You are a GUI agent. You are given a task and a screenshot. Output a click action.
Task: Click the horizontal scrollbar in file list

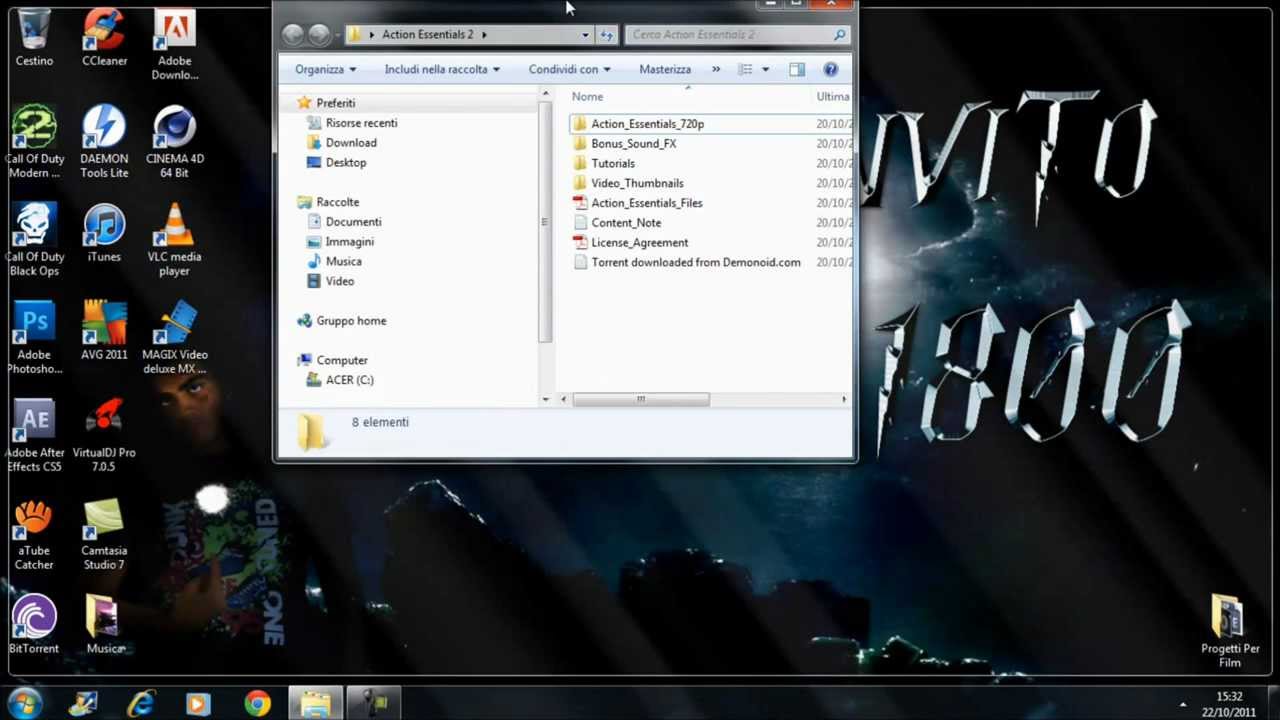641,399
